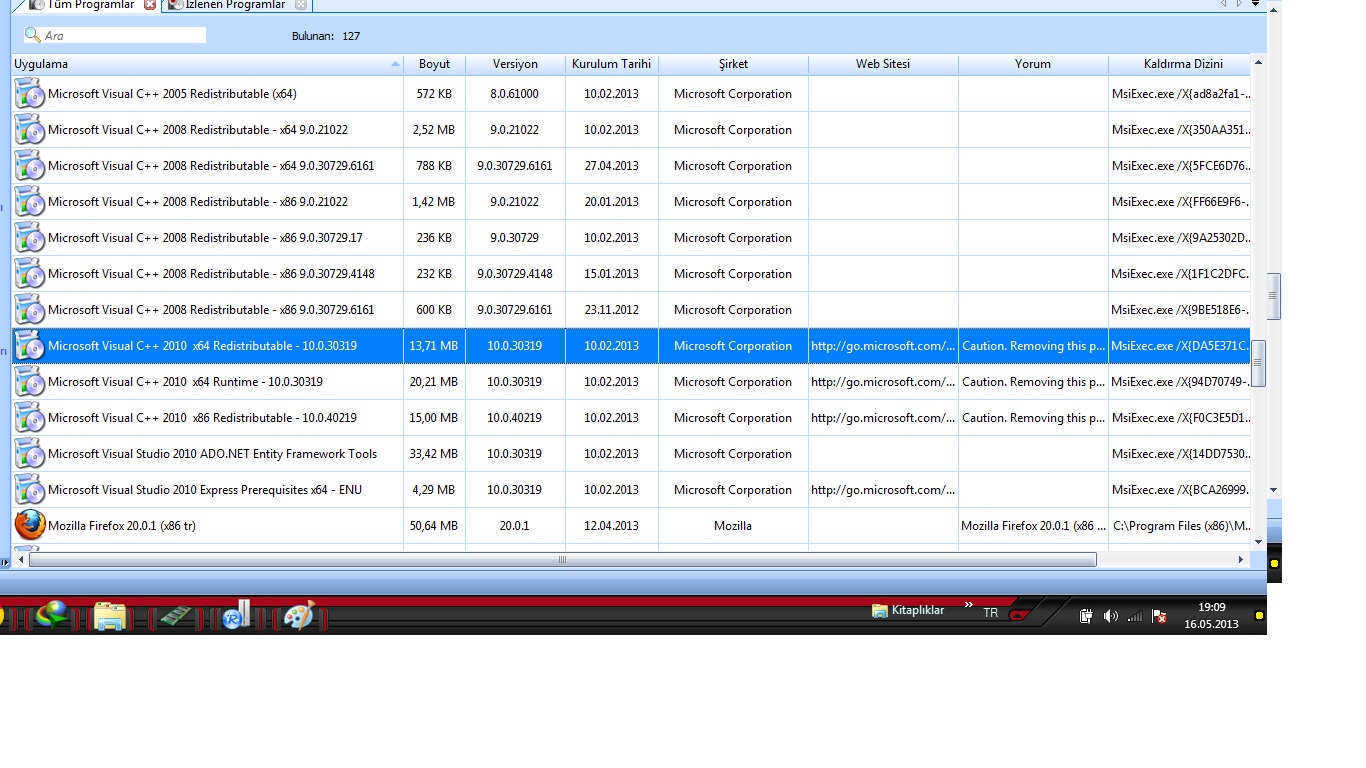Open Internet Download Manager from the taskbar
Image resolution: width=1366 pixels, height=768 pixels.
51,615
